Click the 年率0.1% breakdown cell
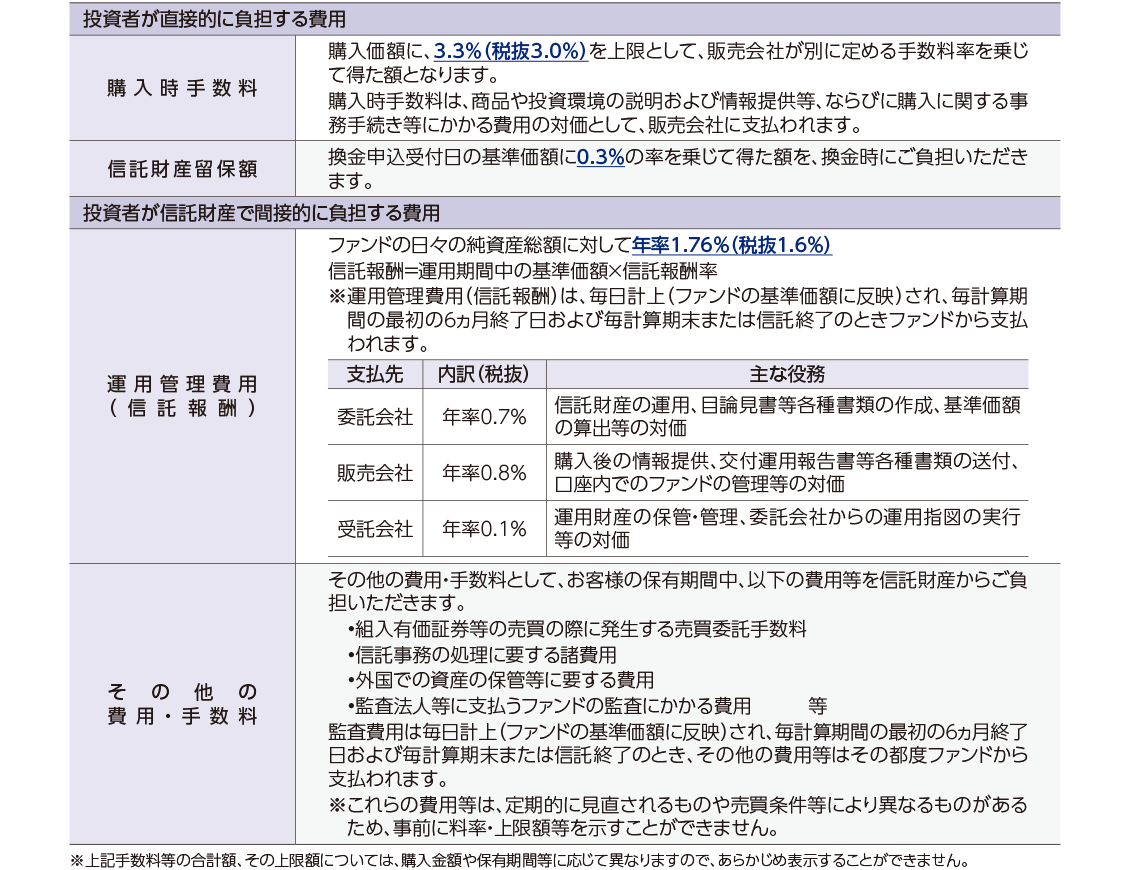 click(484, 529)
